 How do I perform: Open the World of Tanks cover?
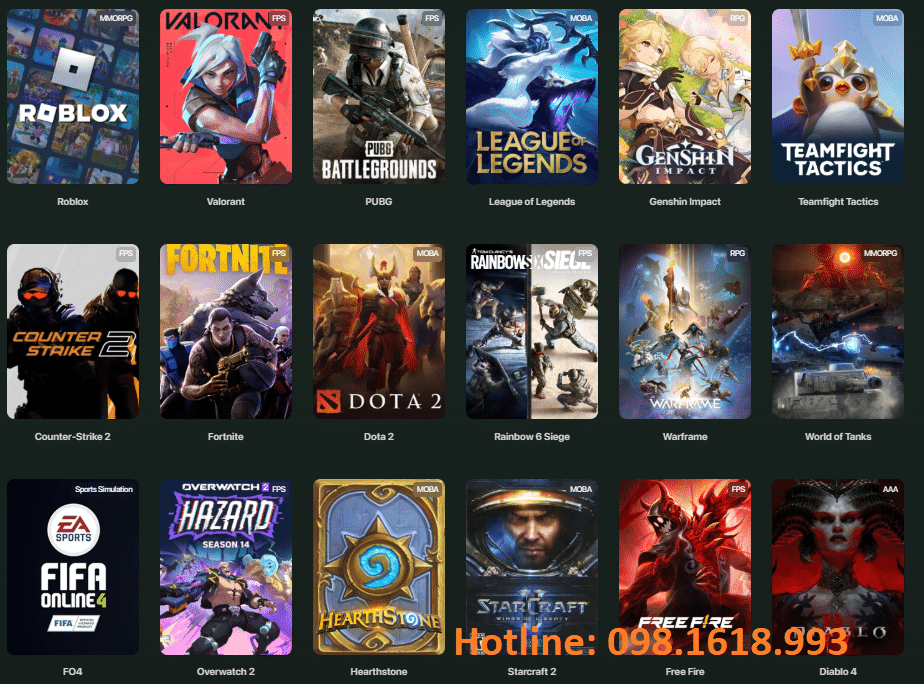point(838,332)
